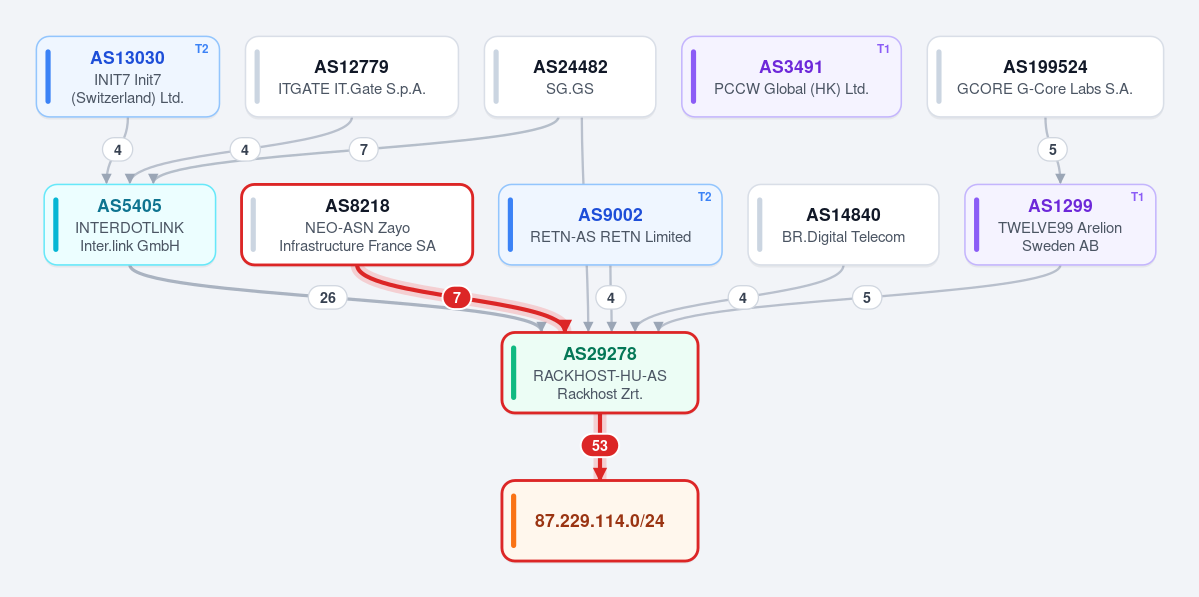Select the AS3491 PCCW Global node
The image size is (1199, 597).
[x=791, y=76]
